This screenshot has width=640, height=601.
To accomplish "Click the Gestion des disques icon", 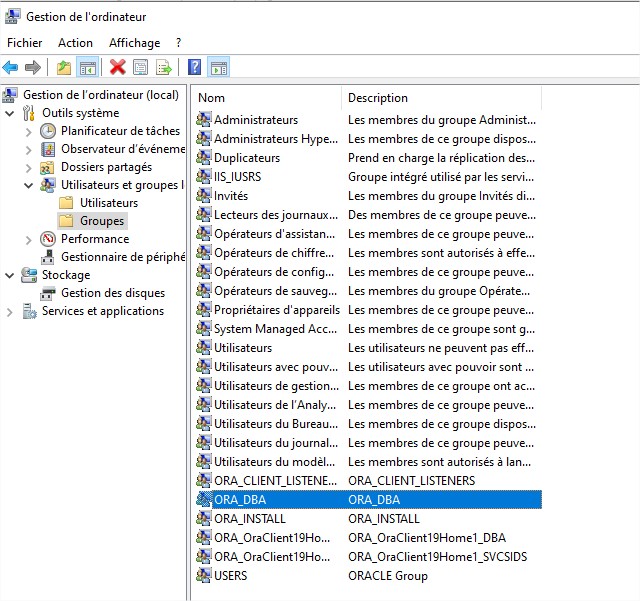I will point(48,293).
